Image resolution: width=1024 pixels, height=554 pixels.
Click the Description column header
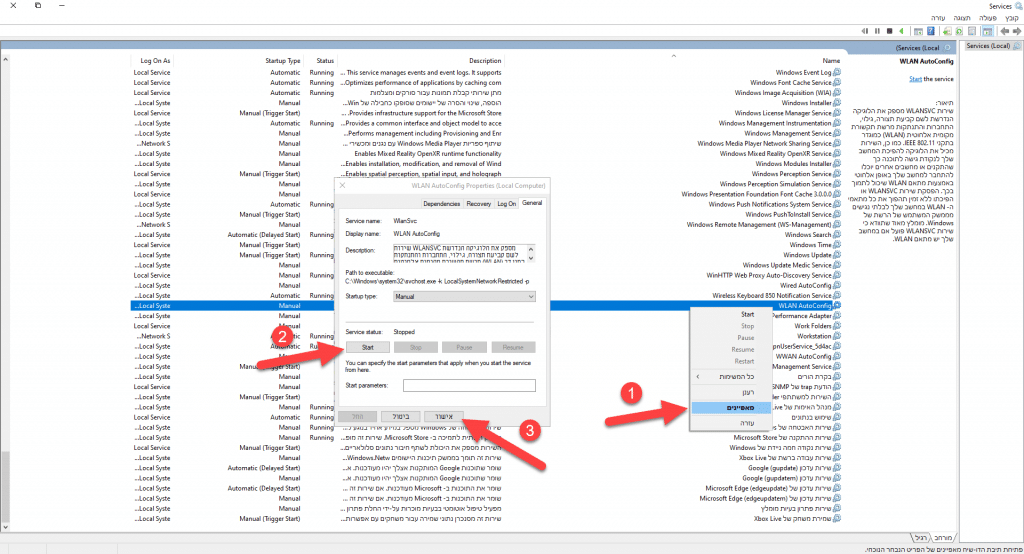(485, 61)
